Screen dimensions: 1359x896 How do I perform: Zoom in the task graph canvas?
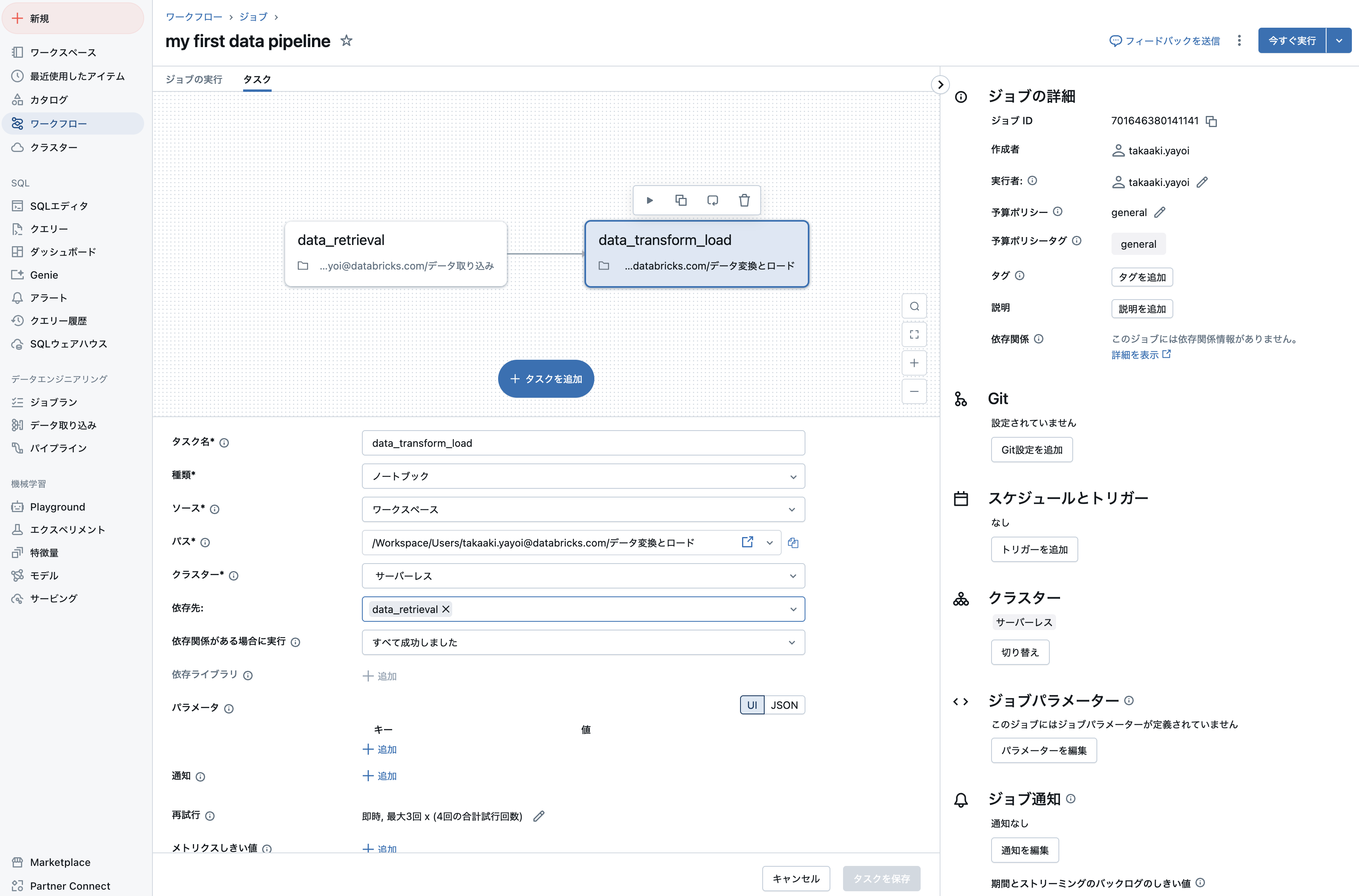click(914, 363)
